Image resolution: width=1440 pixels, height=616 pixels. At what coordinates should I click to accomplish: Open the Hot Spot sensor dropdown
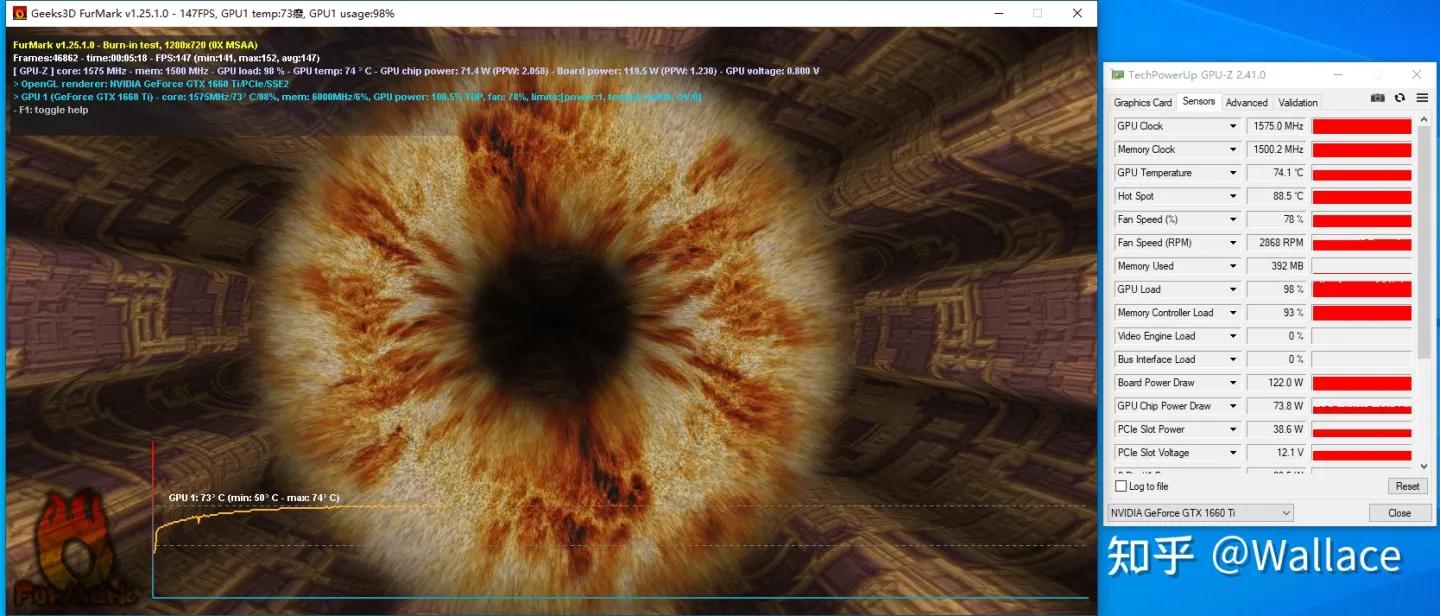[x=1234, y=196]
